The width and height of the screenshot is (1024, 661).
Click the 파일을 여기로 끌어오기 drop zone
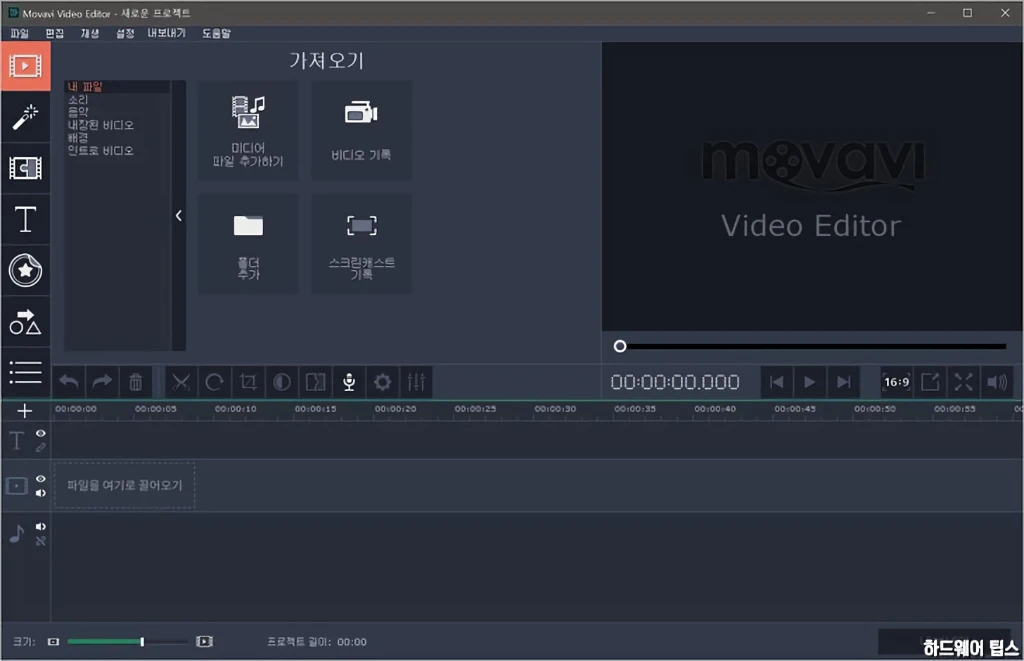click(125, 485)
